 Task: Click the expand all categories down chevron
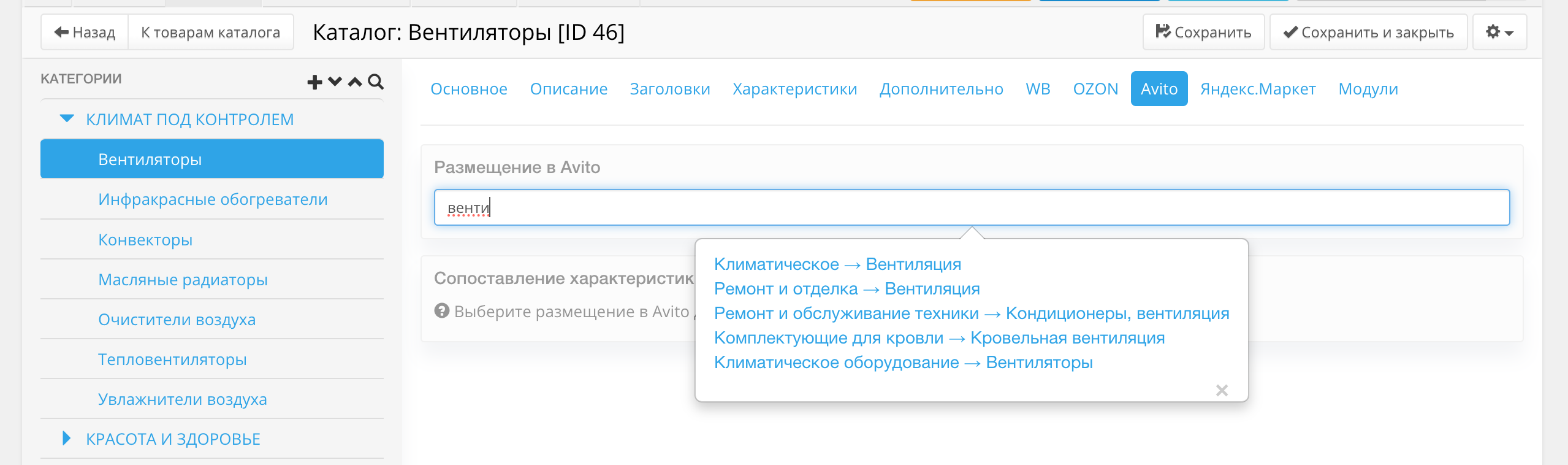335,82
